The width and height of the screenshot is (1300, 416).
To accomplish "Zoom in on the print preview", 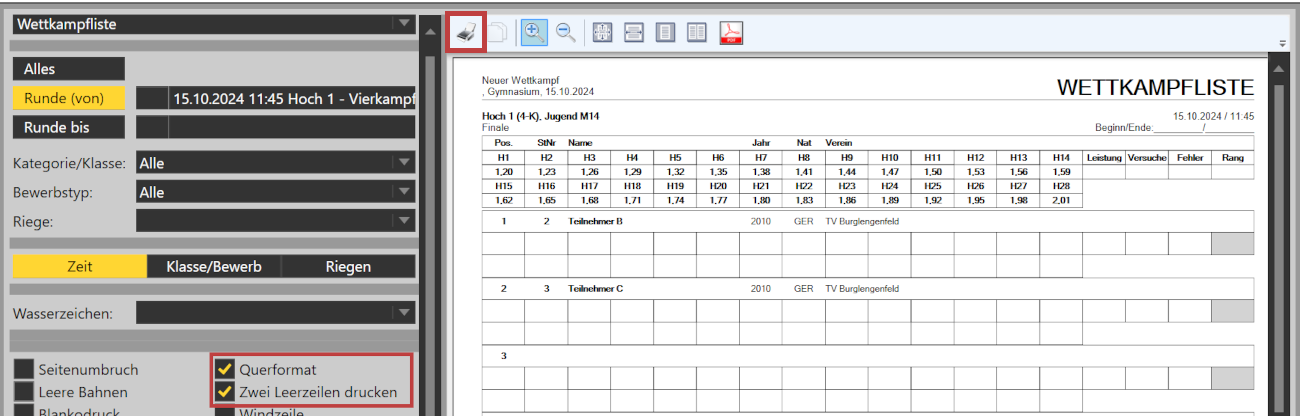I will 534,32.
